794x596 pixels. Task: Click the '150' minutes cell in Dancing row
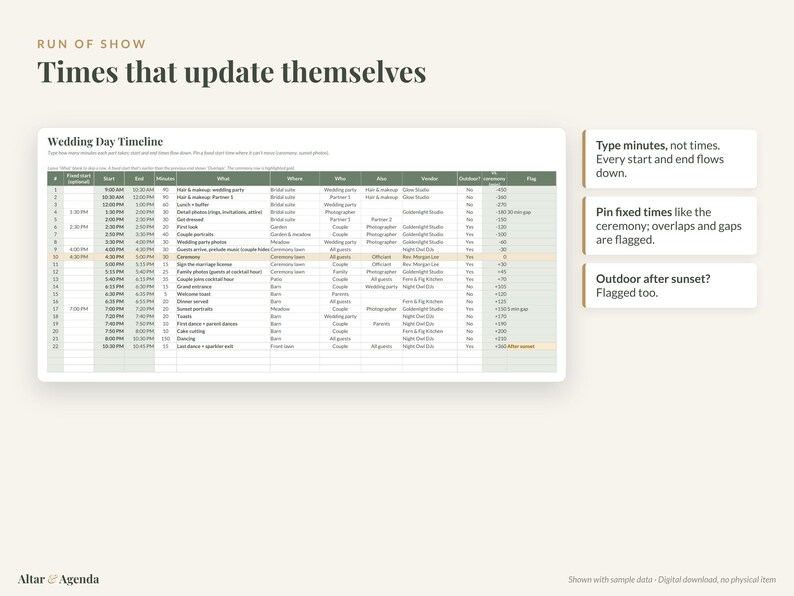[x=166, y=339]
